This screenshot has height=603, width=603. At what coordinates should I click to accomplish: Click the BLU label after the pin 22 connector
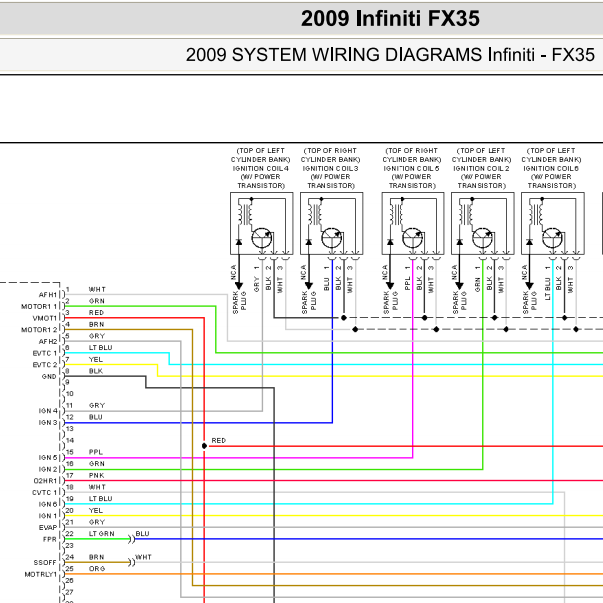point(142,534)
